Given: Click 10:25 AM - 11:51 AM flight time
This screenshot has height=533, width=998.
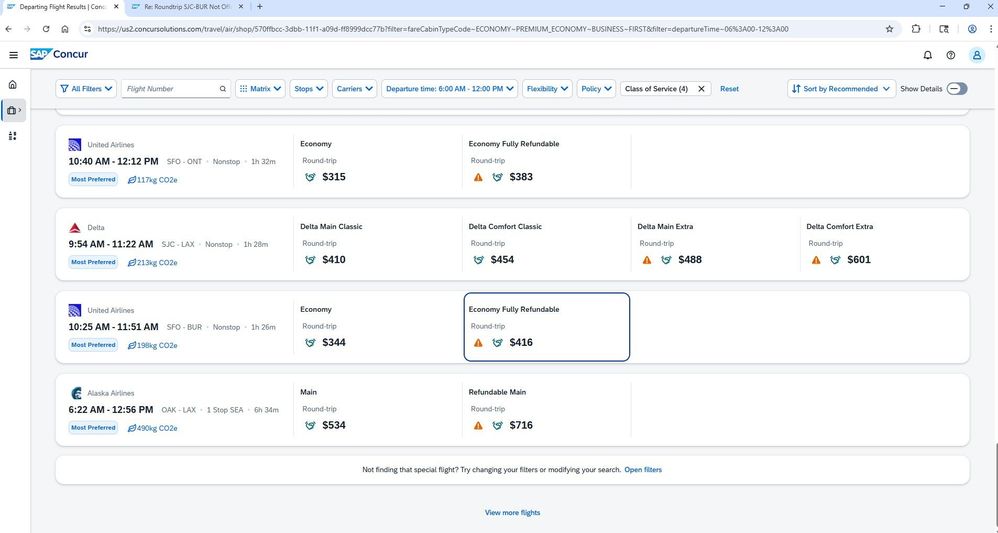Looking at the screenshot, I should coord(113,327).
